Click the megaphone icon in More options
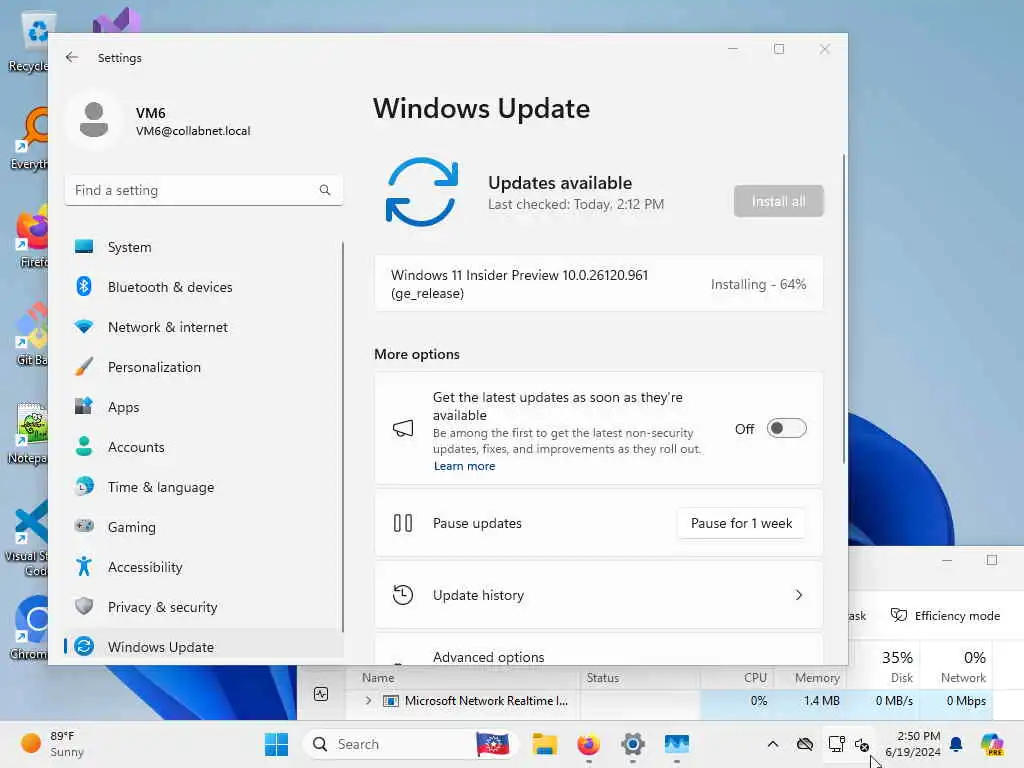 coord(403,428)
